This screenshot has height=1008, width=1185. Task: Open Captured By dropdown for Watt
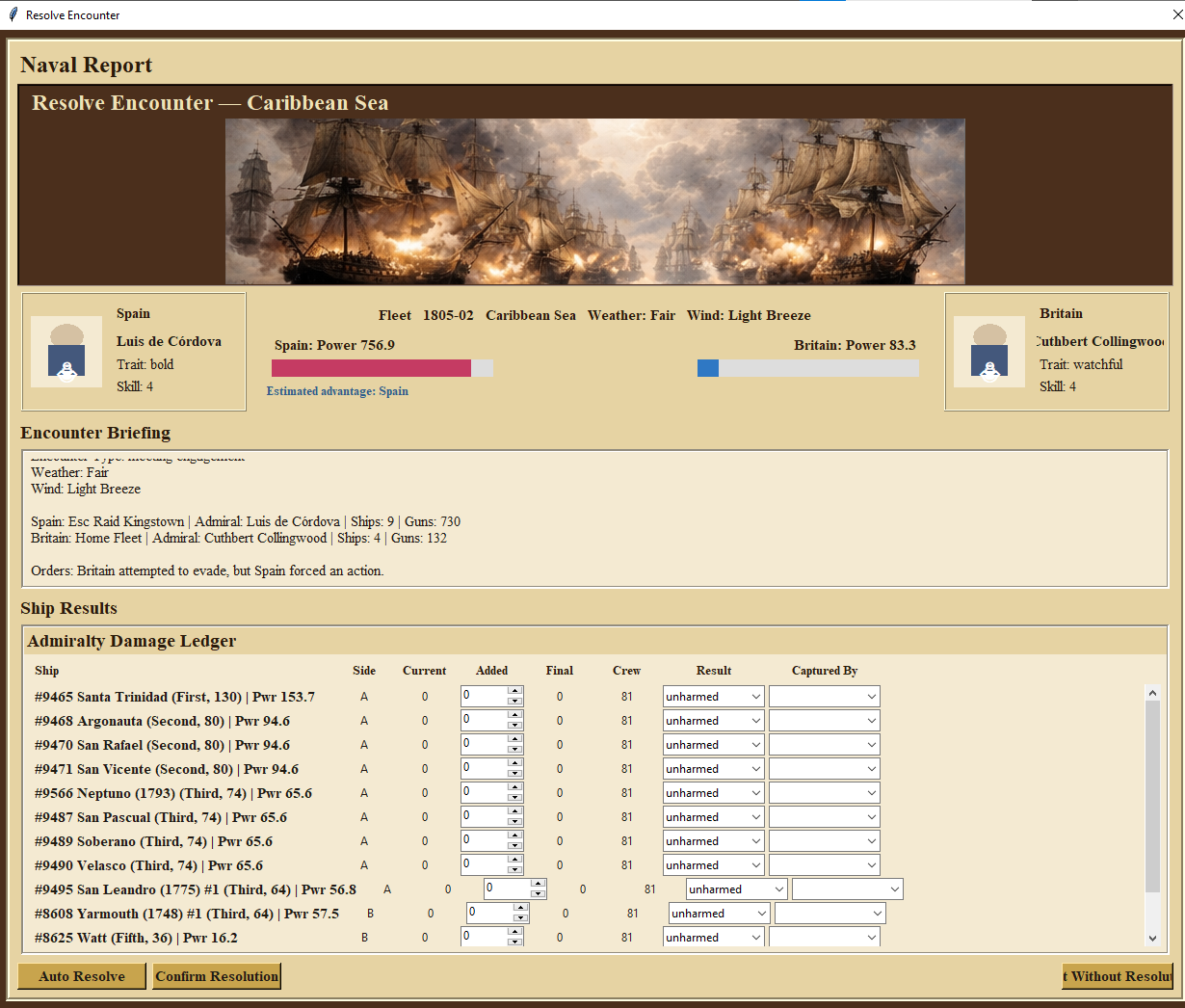click(824, 938)
